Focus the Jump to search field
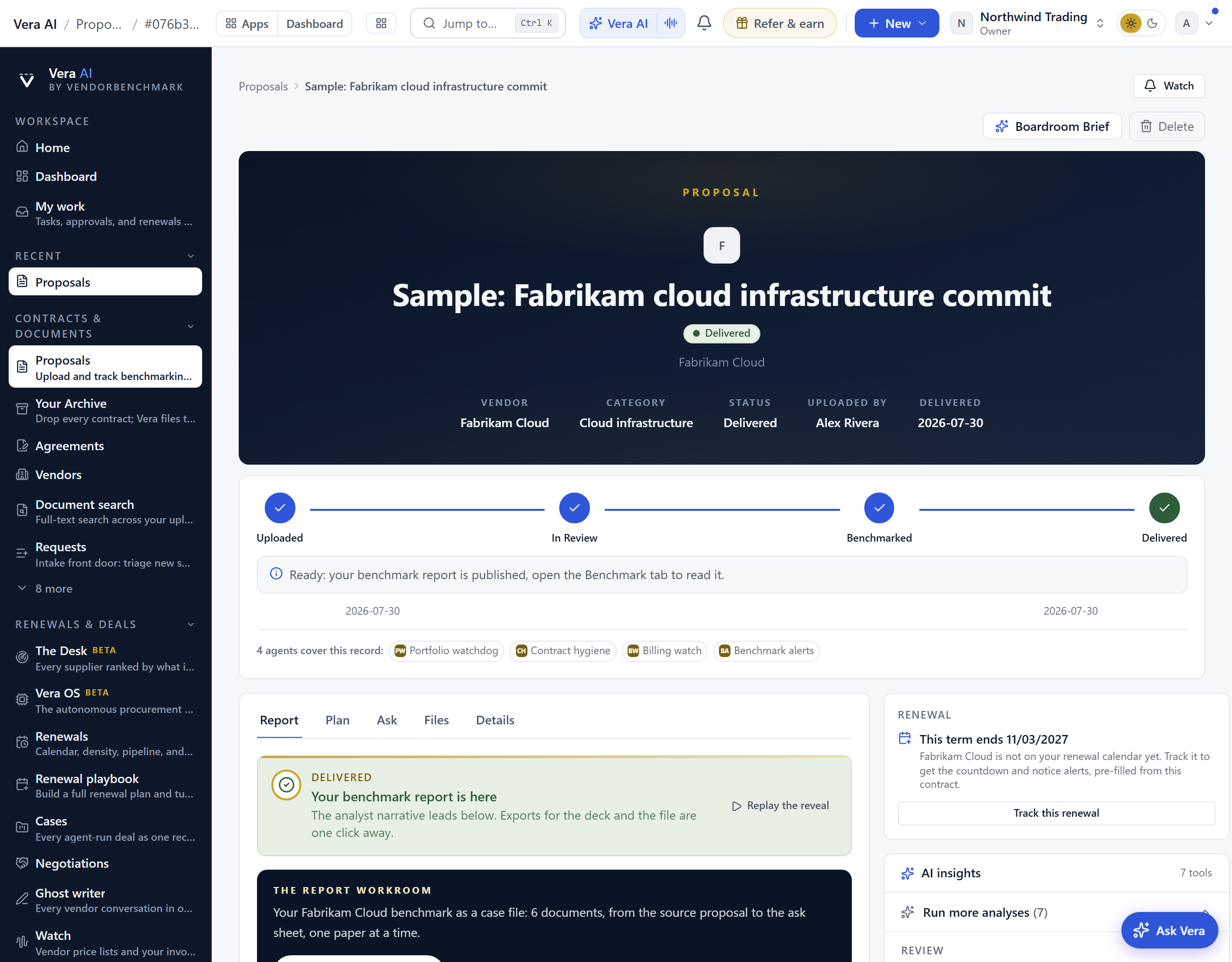 click(x=488, y=23)
